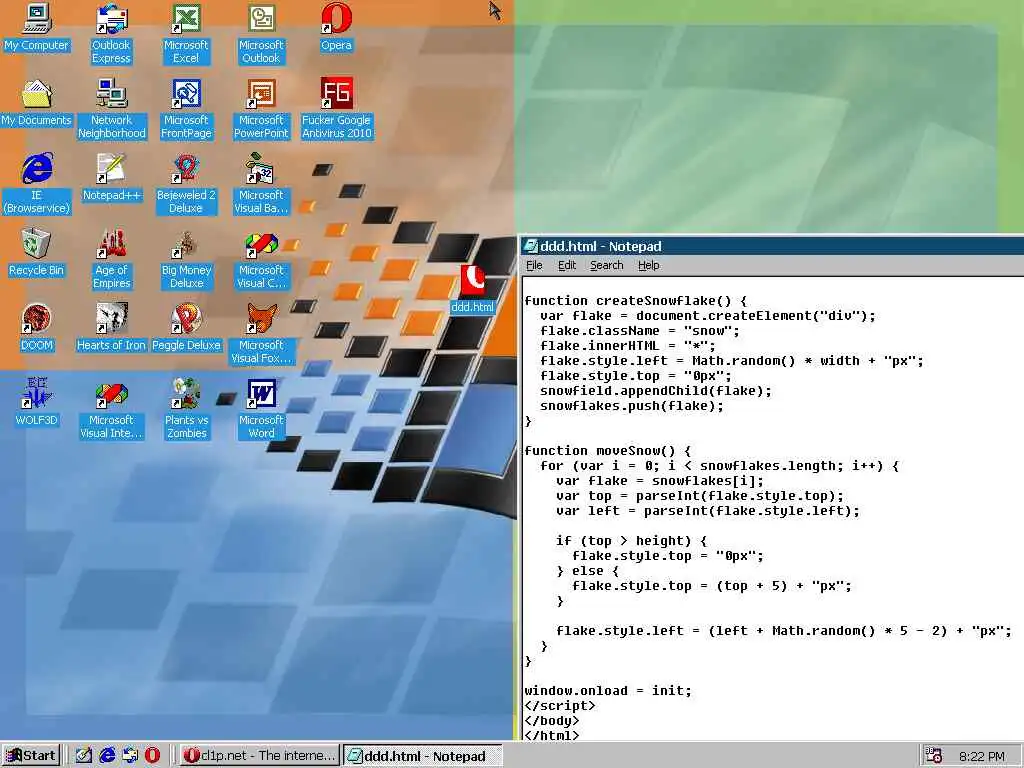Click the '</script>' line in Notepad
Image resolution: width=1024 pixels, height=768 pixels.
[x=560, y=706]
